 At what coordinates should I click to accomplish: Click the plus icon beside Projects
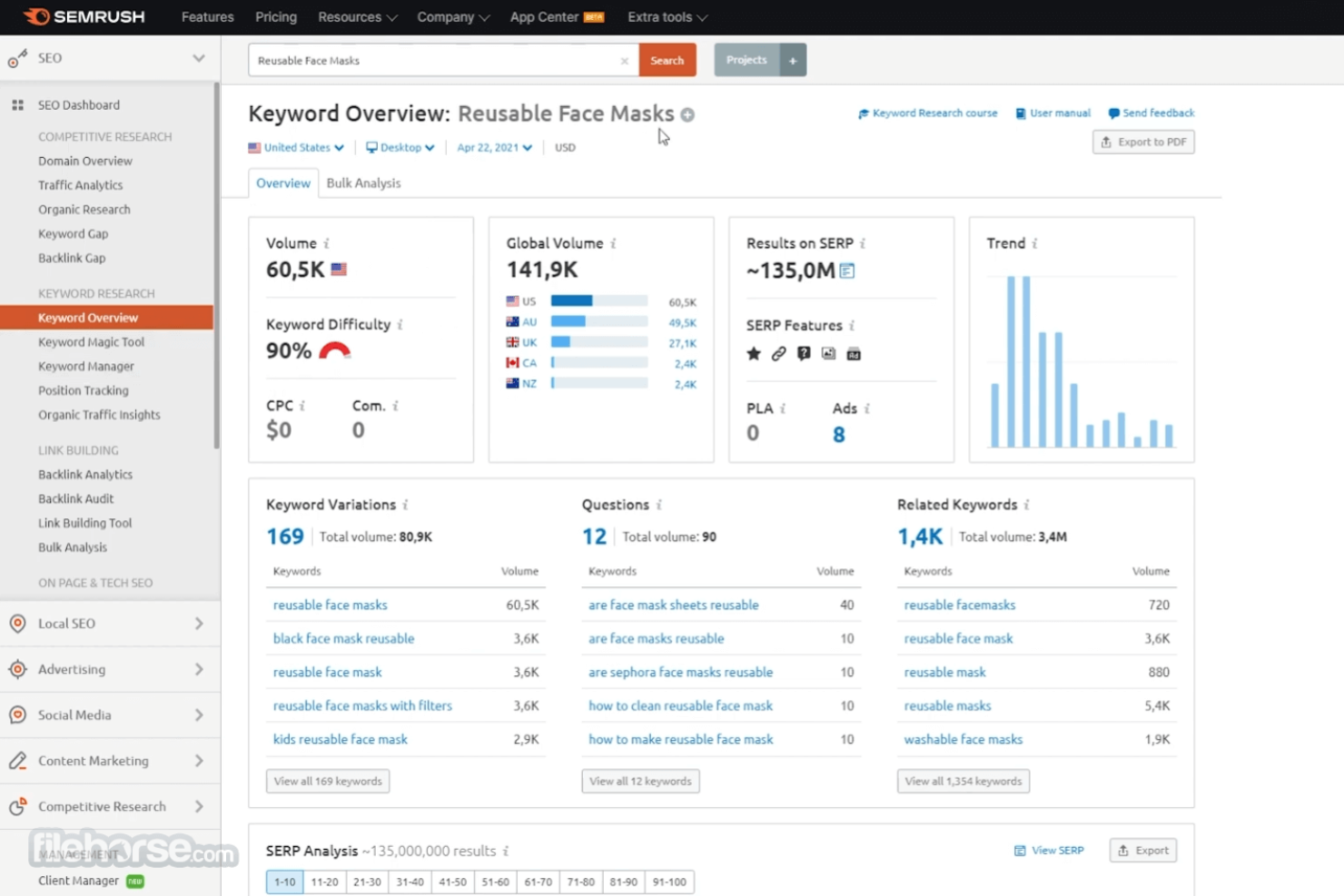click(x=793, y=60)
